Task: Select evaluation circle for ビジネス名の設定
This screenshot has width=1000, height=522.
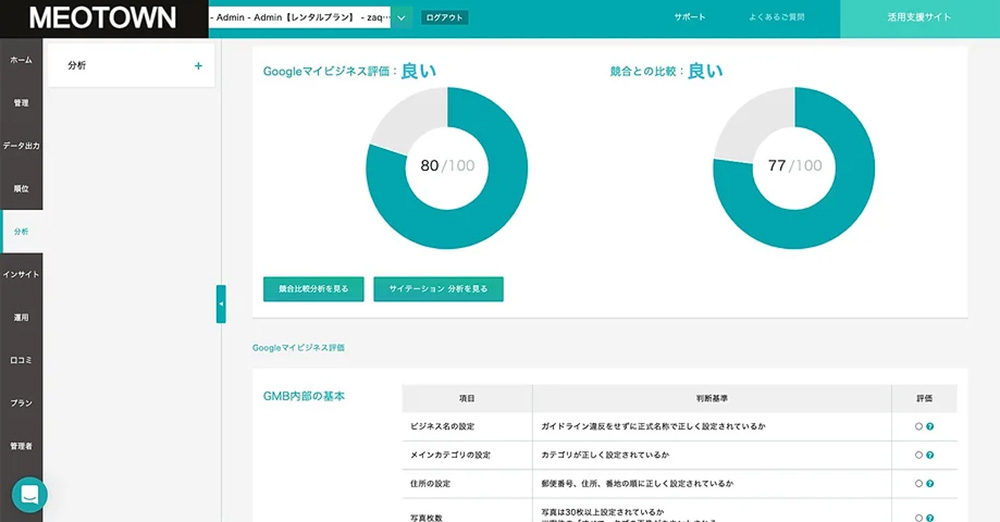Action: coord(919,427)
